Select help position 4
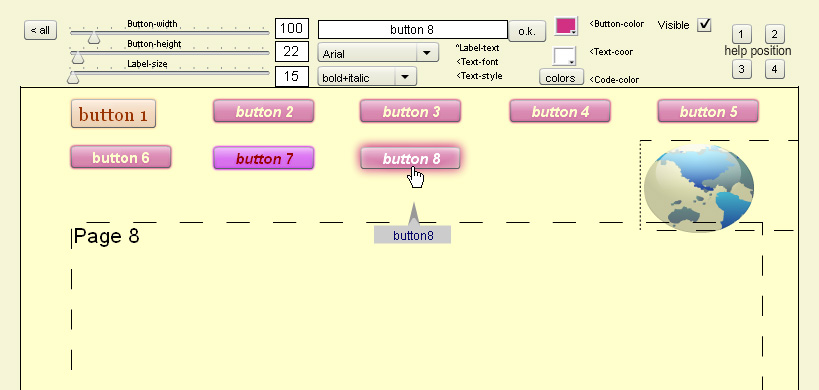819x390 pixels. point(775,69)
